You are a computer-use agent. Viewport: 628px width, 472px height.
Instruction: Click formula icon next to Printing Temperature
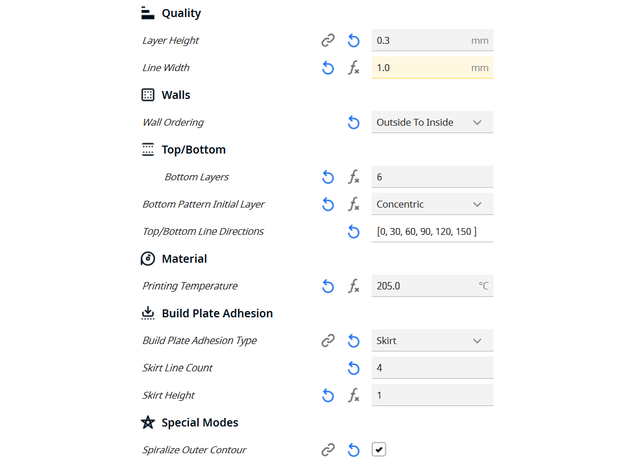tap(353, 286)
